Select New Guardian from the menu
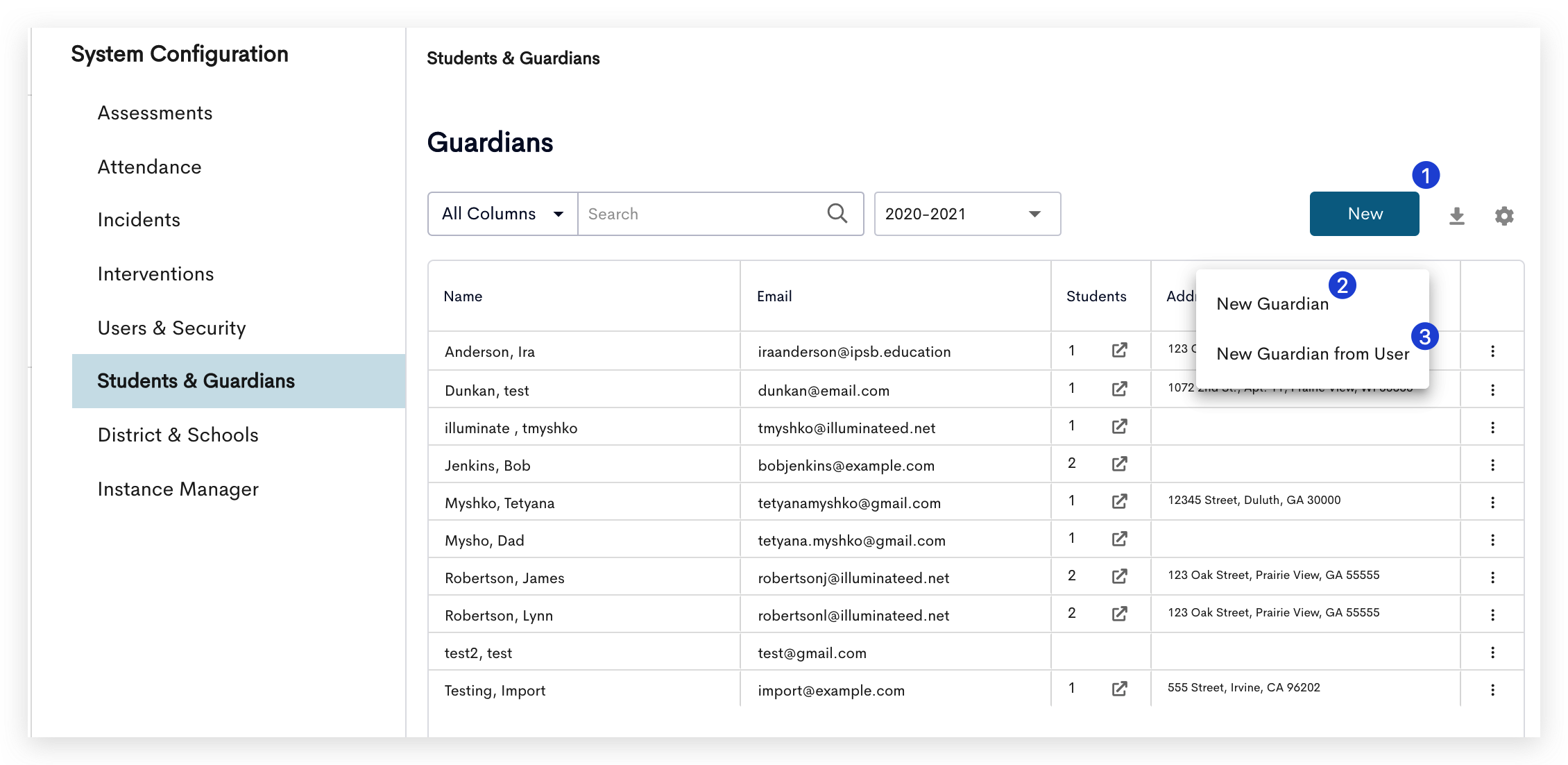This screenshot has height=765, width=1568. [x=1272, y=304]
